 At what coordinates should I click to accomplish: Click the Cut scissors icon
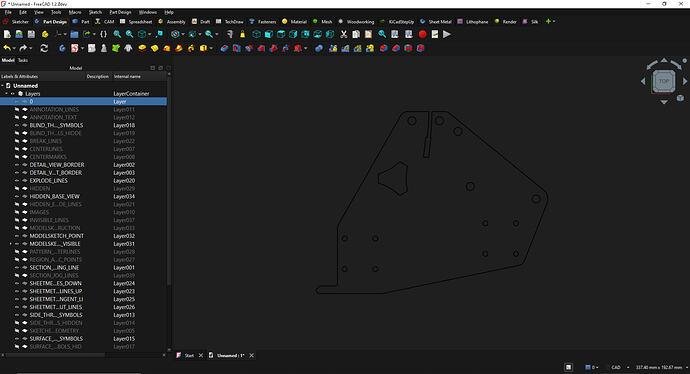[344, 34]
